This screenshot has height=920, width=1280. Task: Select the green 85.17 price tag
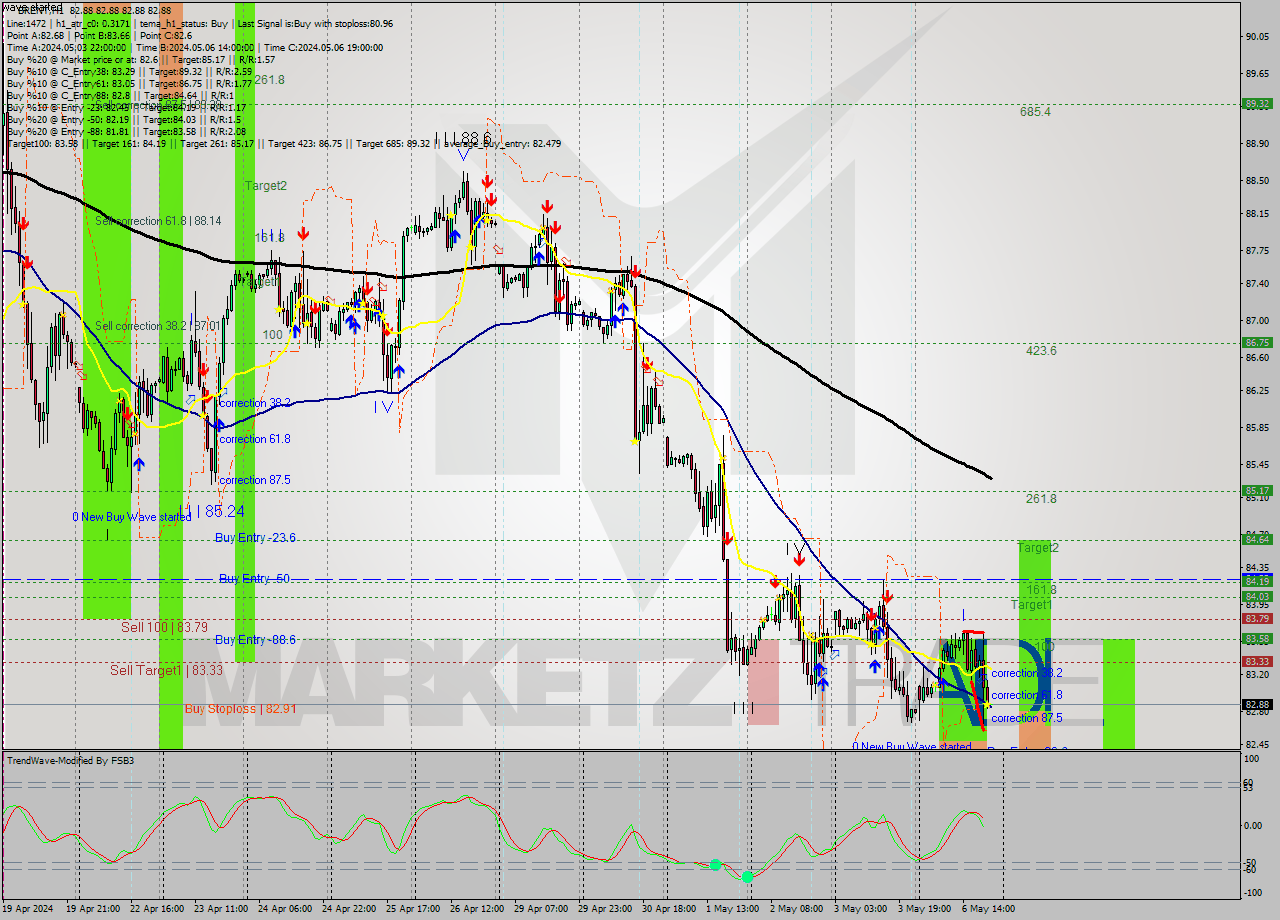click(x=1257, y=491)
